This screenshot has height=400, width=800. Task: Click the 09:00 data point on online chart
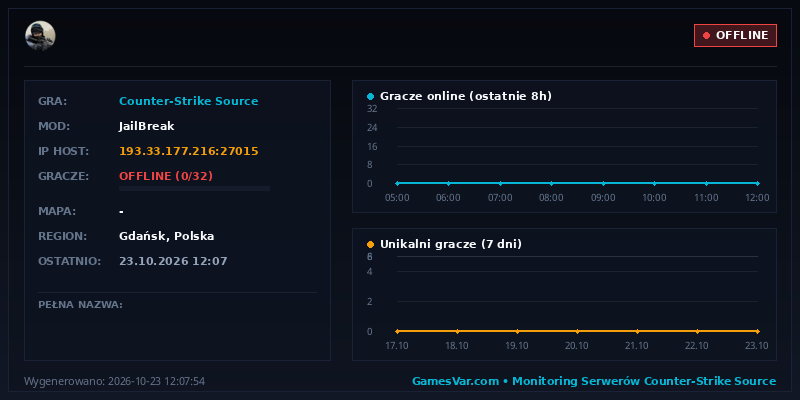[603, 183]
